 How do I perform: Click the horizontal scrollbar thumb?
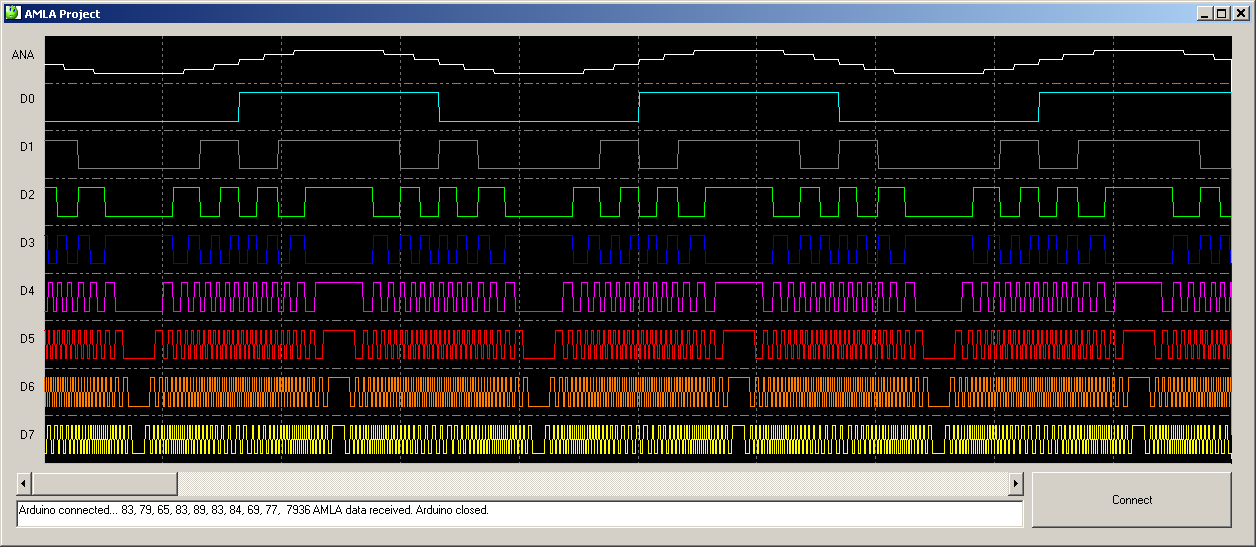pos(104,484)
